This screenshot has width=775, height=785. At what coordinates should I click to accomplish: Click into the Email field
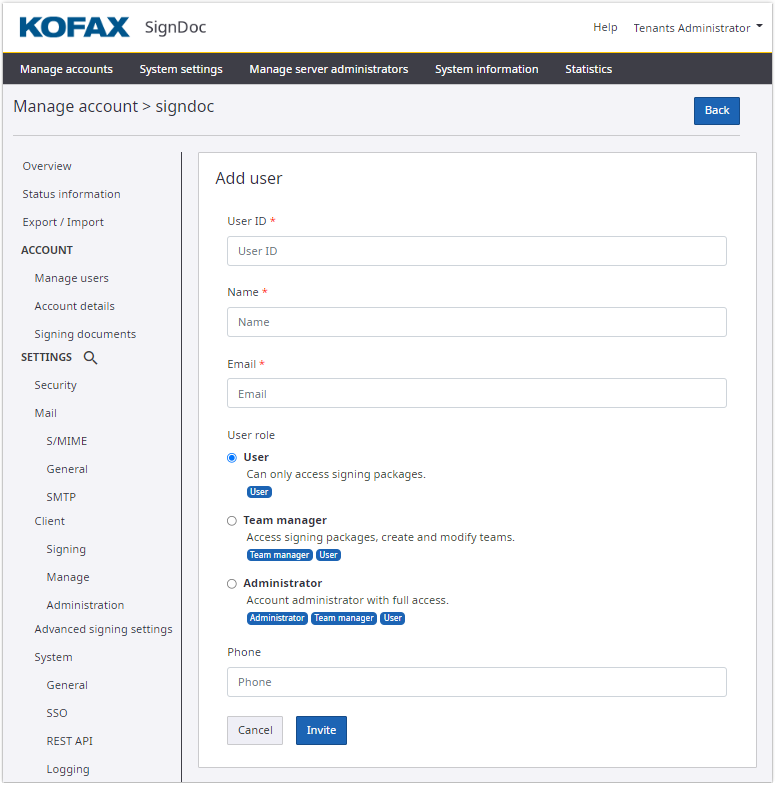pyautogui.click(x=476, y=394)
